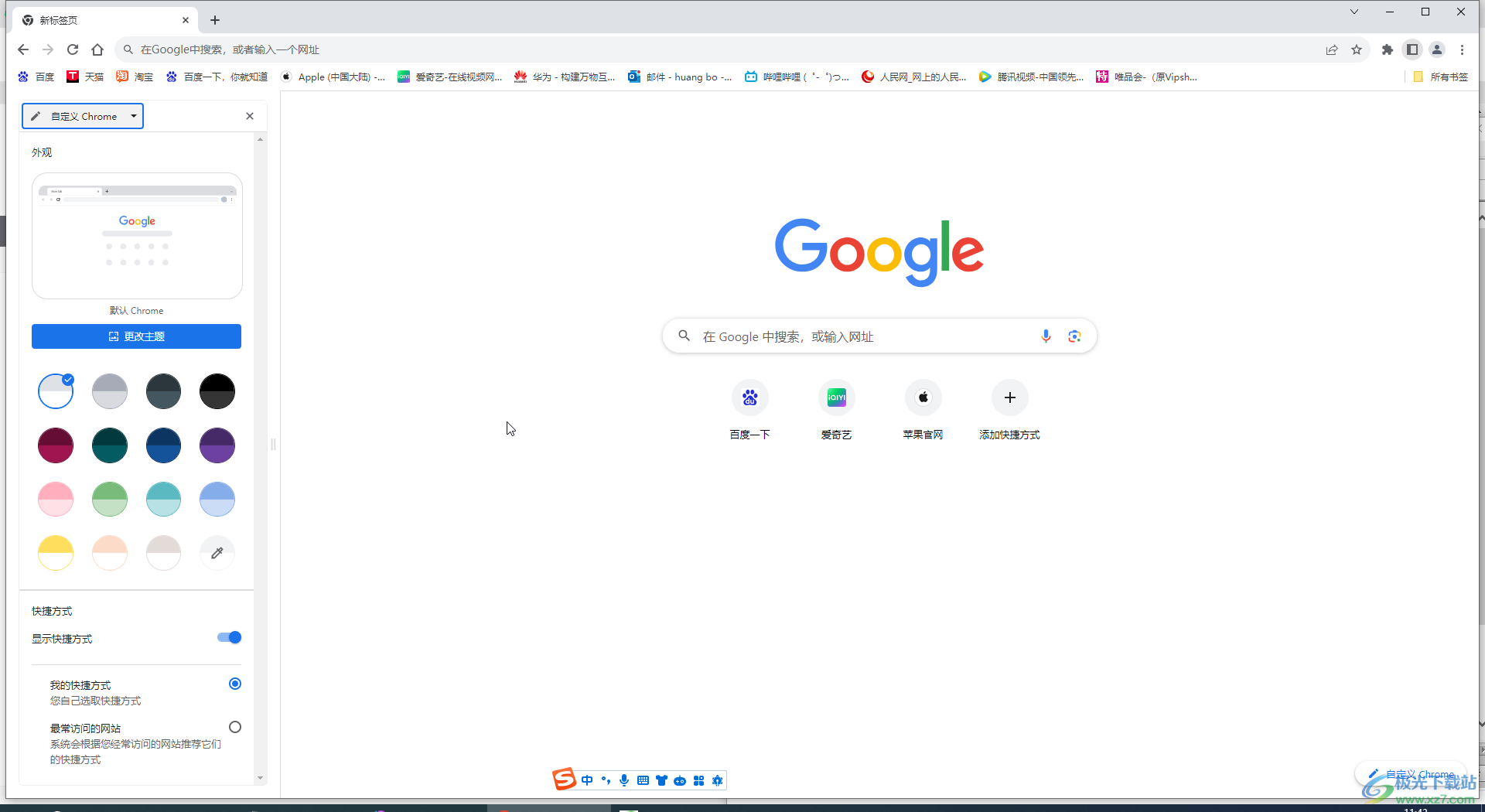Open the profile avatar icon
This screenshot has height=812, width=1485.
tap(1437, 49)
